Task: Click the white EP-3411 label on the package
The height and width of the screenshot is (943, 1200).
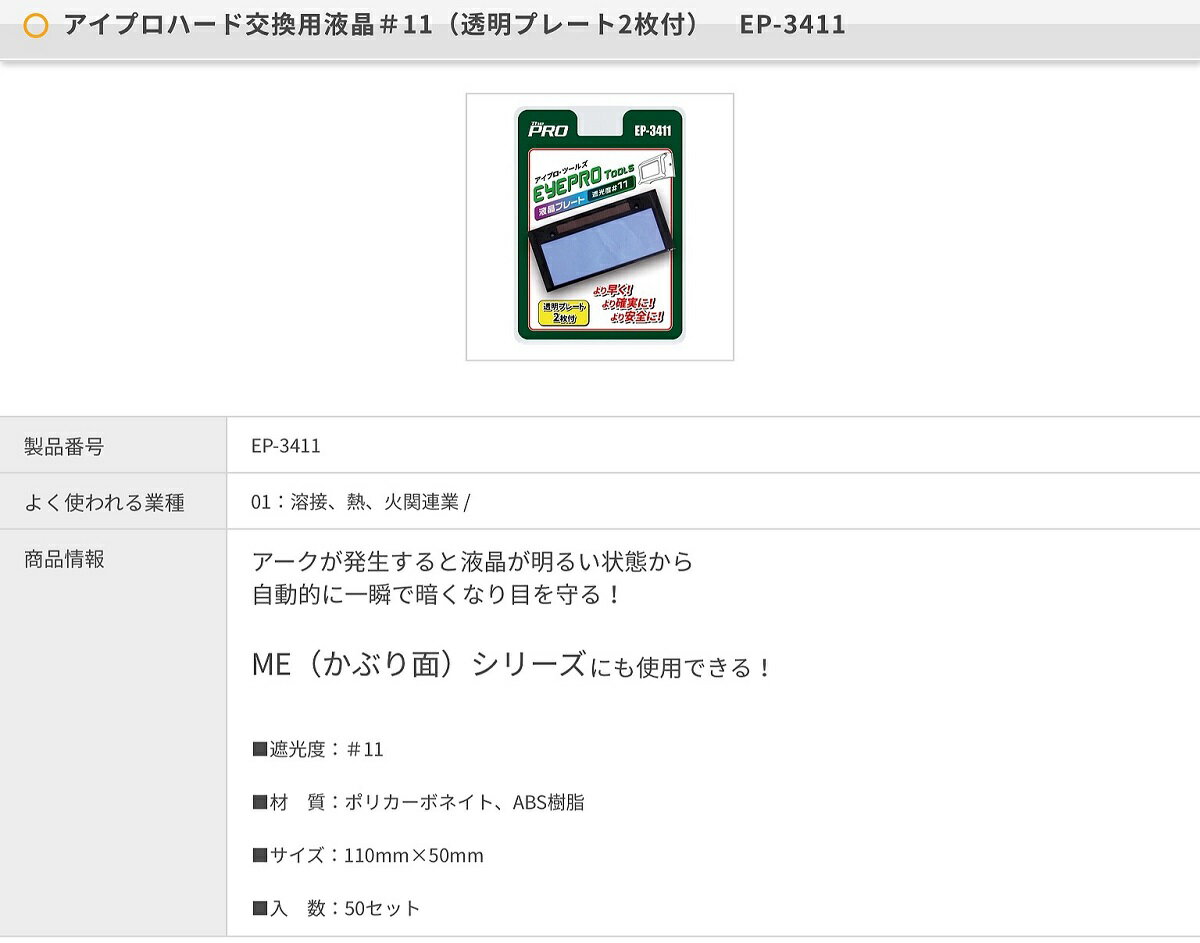Action: pos(651,129)
